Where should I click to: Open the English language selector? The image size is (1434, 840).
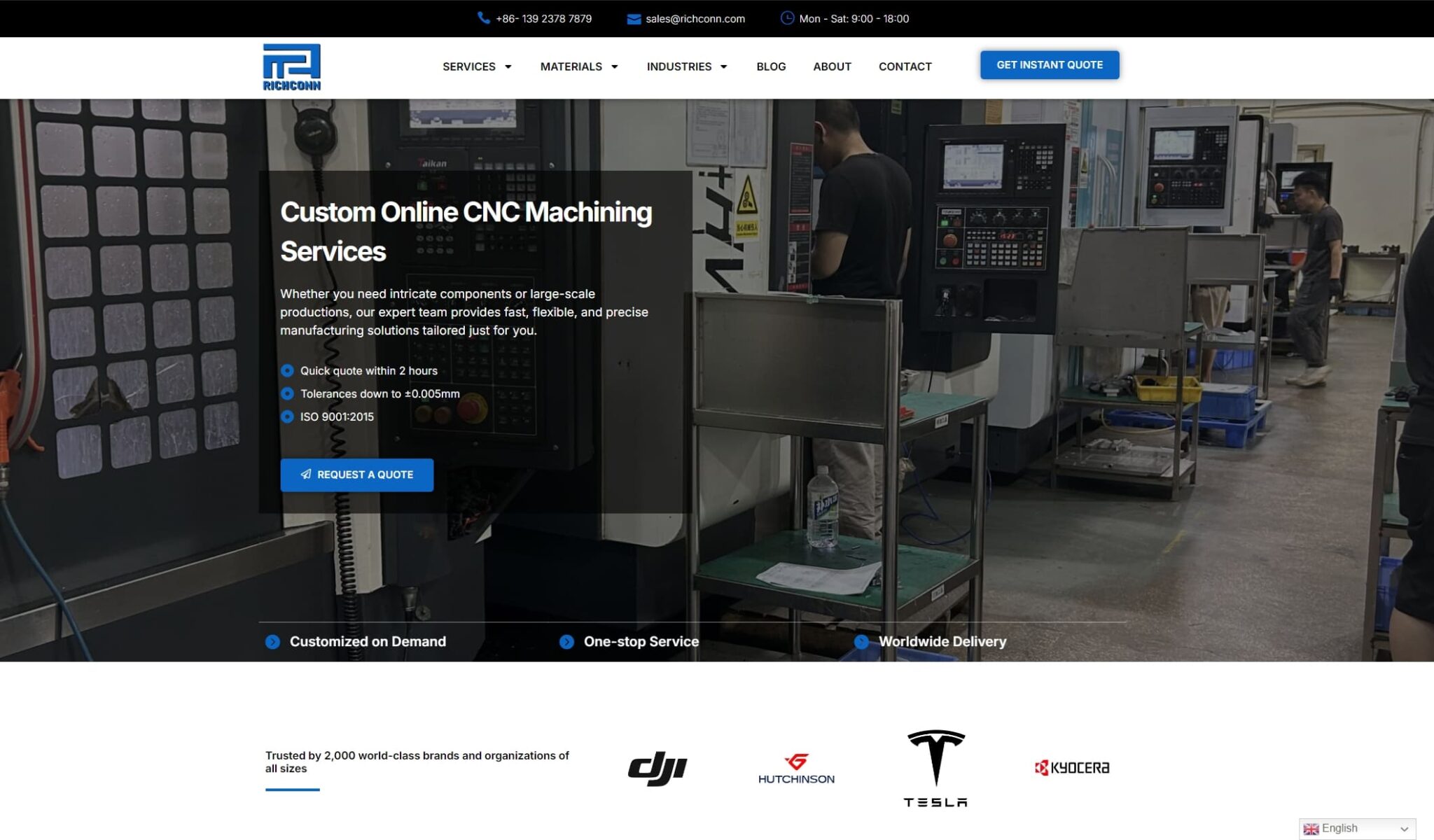coord(1357,829)
